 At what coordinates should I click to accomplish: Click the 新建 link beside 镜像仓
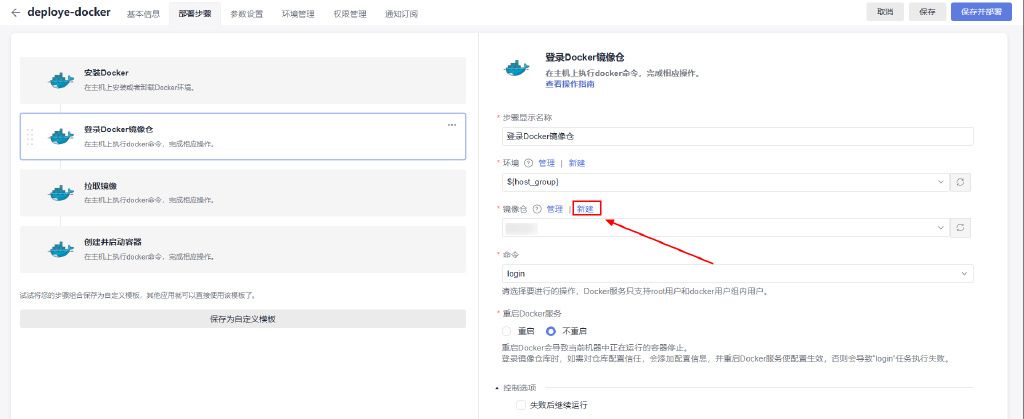586,209
